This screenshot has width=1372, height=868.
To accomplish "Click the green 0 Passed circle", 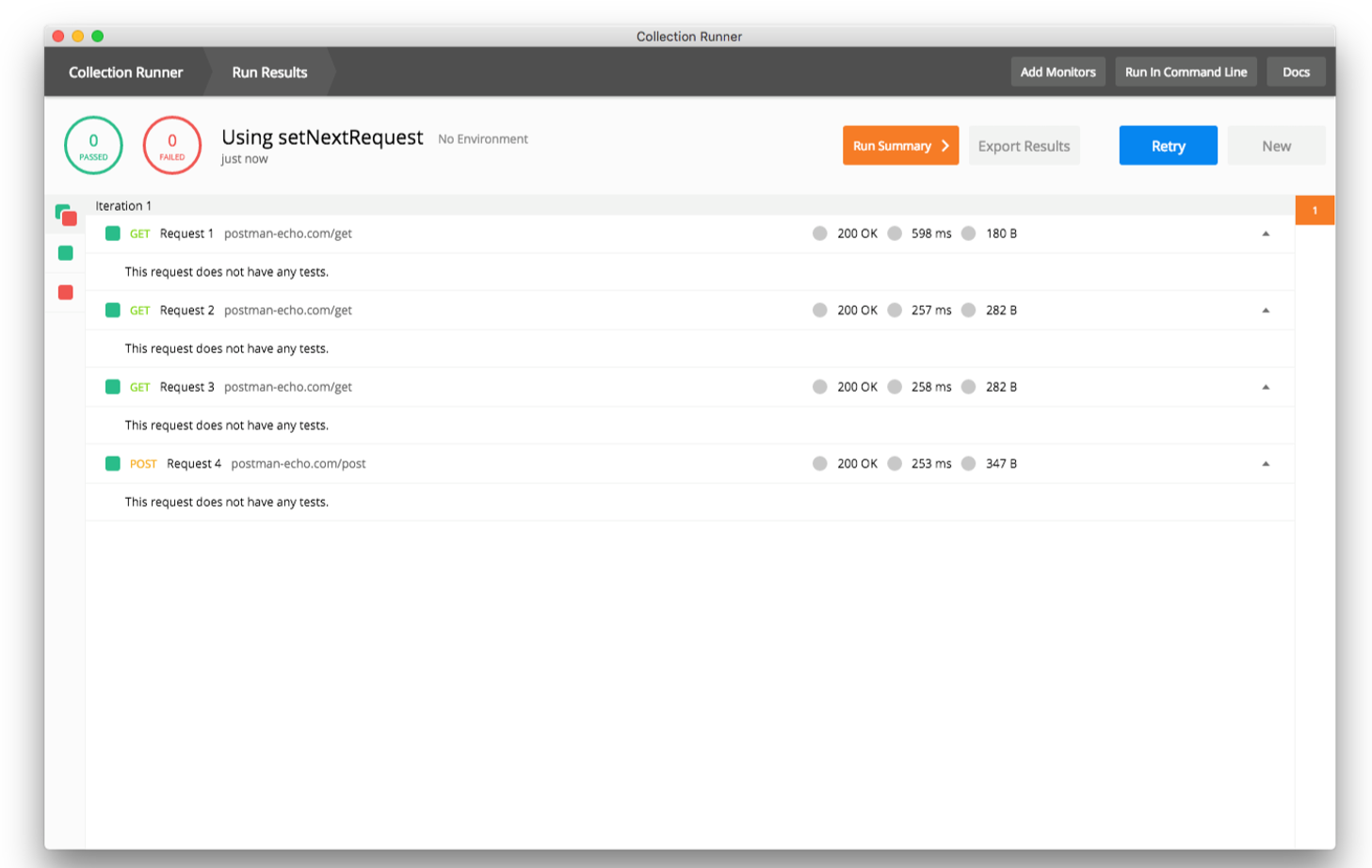I will pos(93,145).
